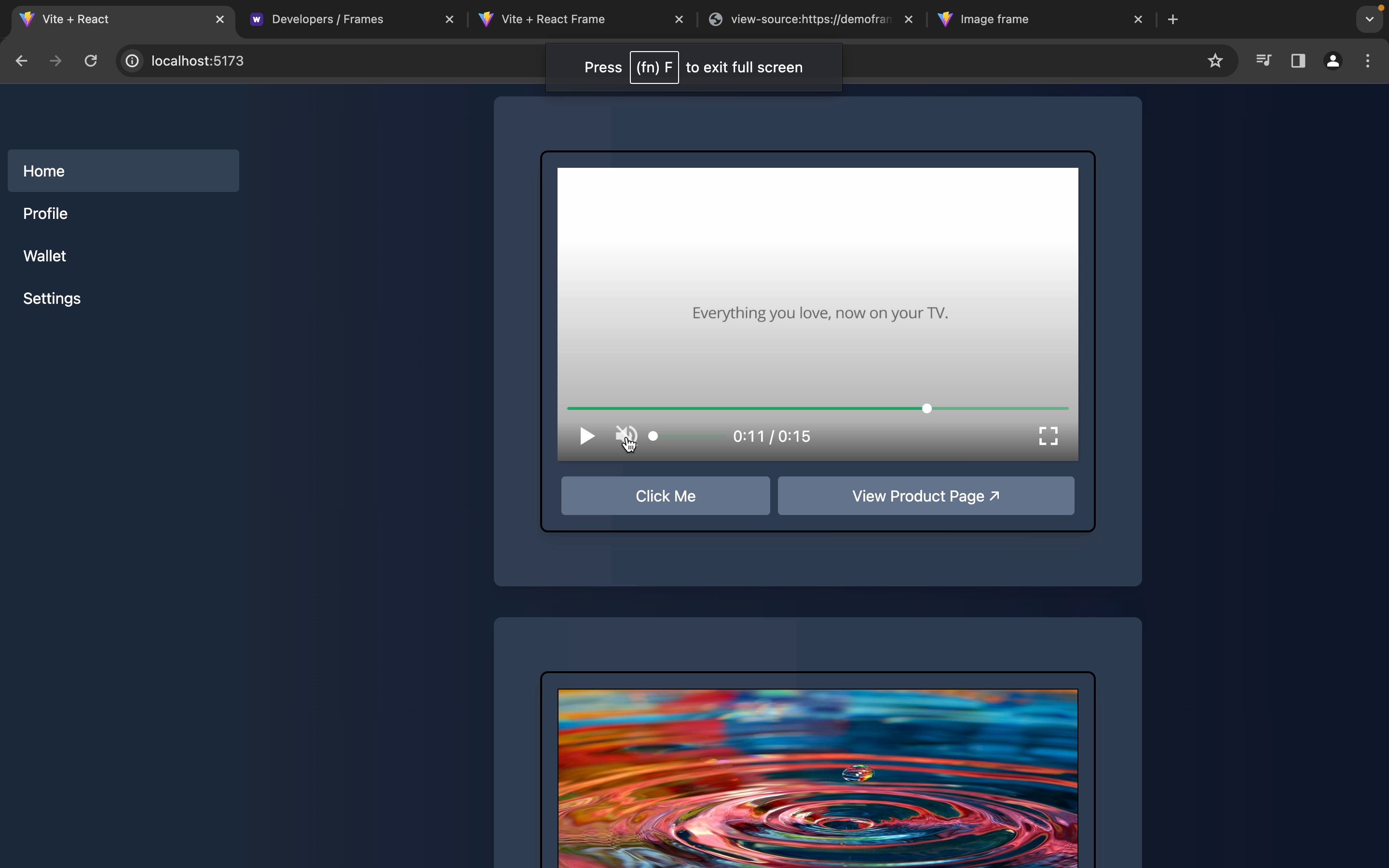Select Home in the sidebar

click(123, 171)
